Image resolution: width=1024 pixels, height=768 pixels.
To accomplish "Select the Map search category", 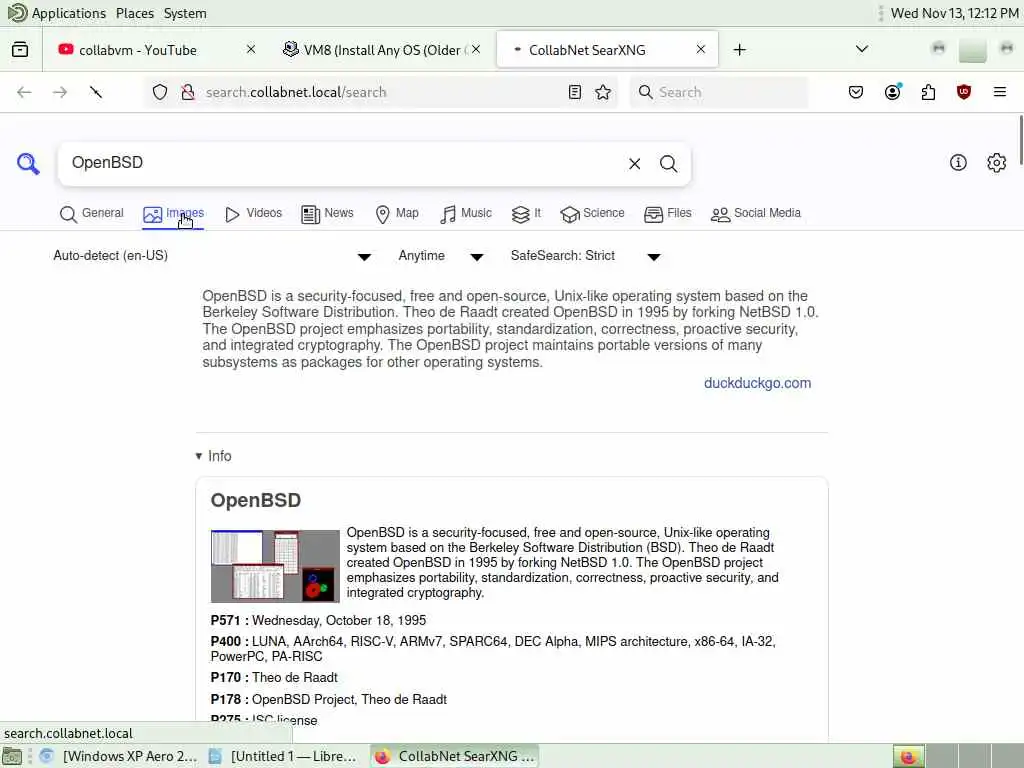I will [397, 214].
